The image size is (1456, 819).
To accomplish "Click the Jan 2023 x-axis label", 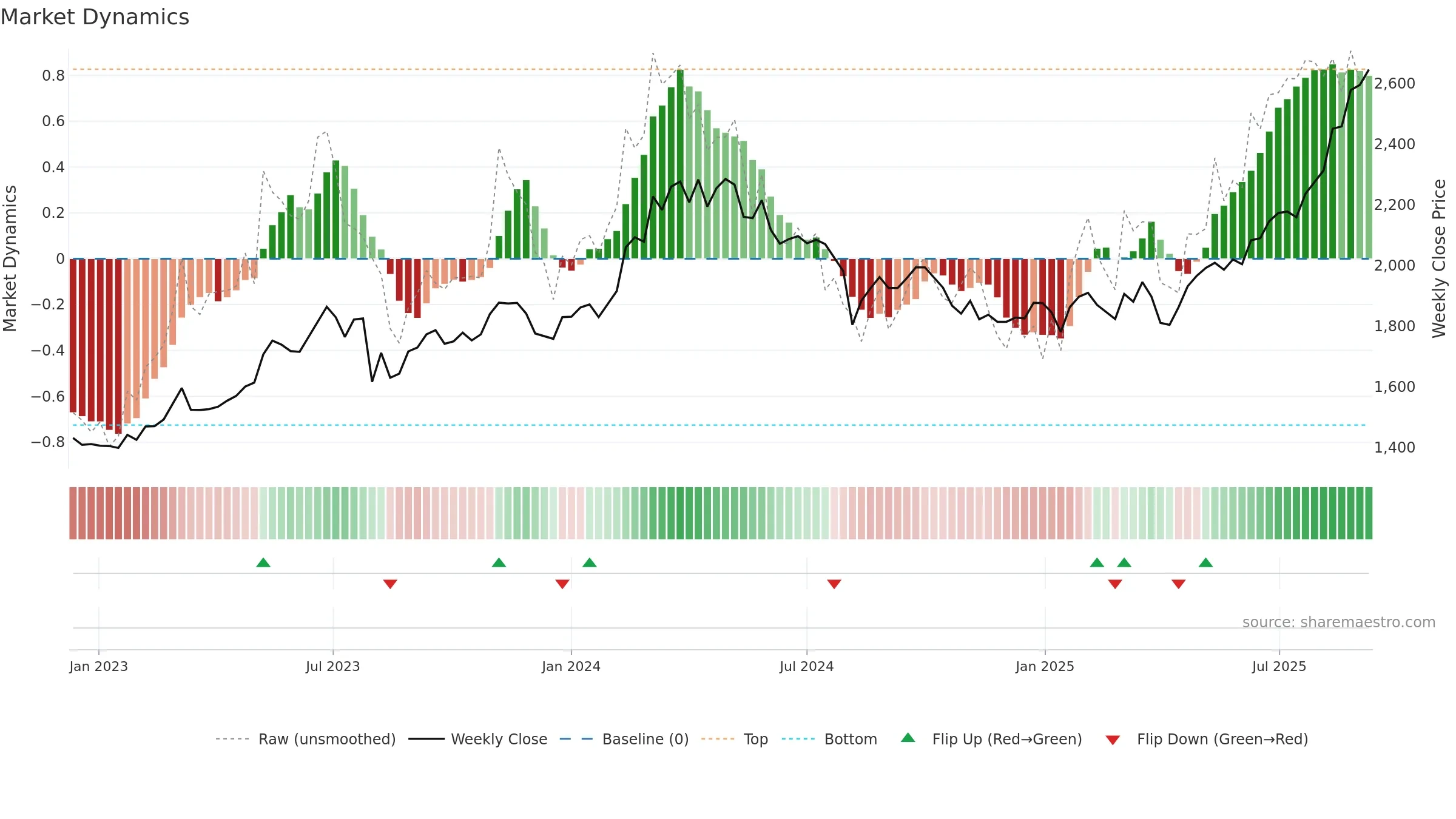I will tap(99, 666).
